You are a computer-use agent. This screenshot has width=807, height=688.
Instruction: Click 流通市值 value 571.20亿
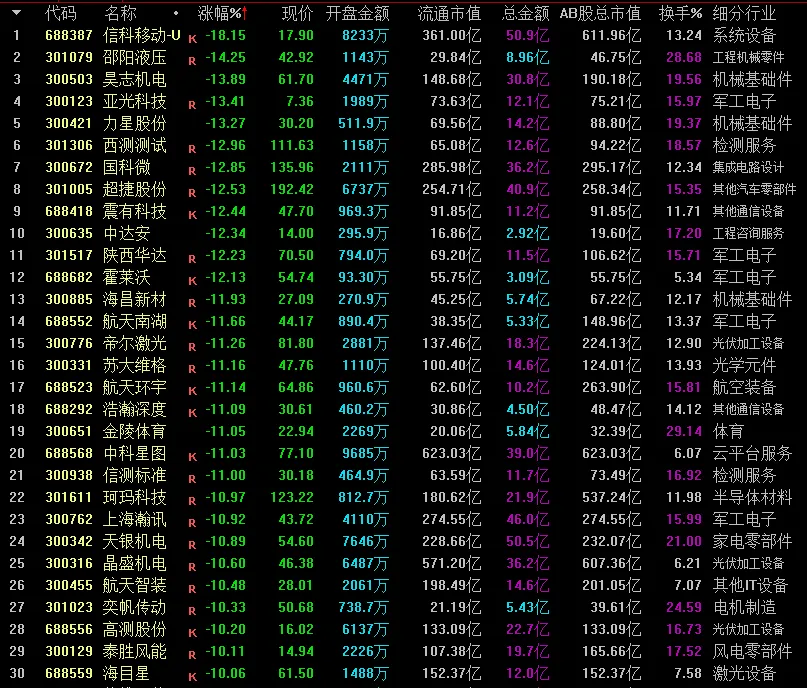coord(451,563)
